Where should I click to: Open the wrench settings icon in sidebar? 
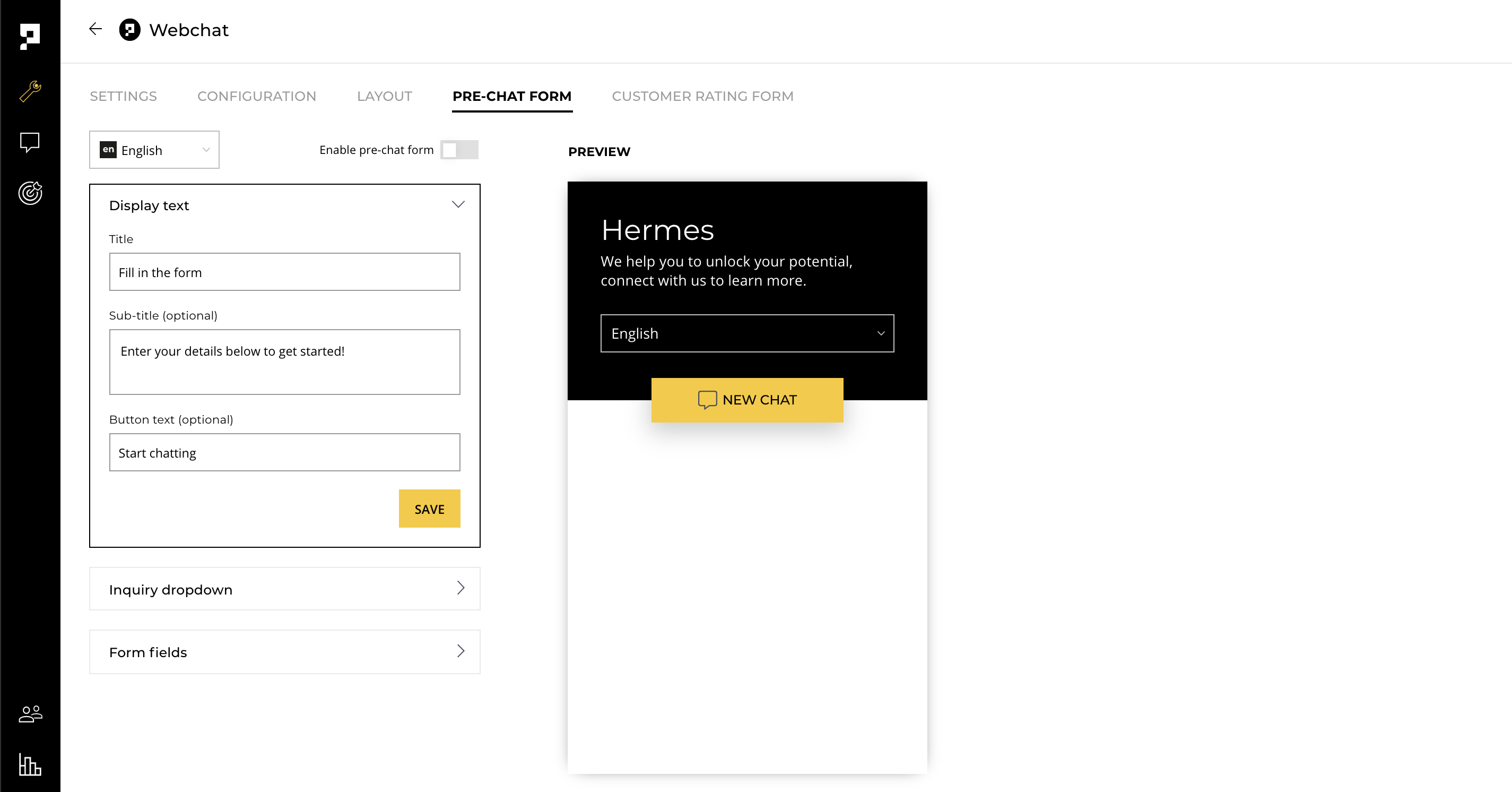coord(30,92)
